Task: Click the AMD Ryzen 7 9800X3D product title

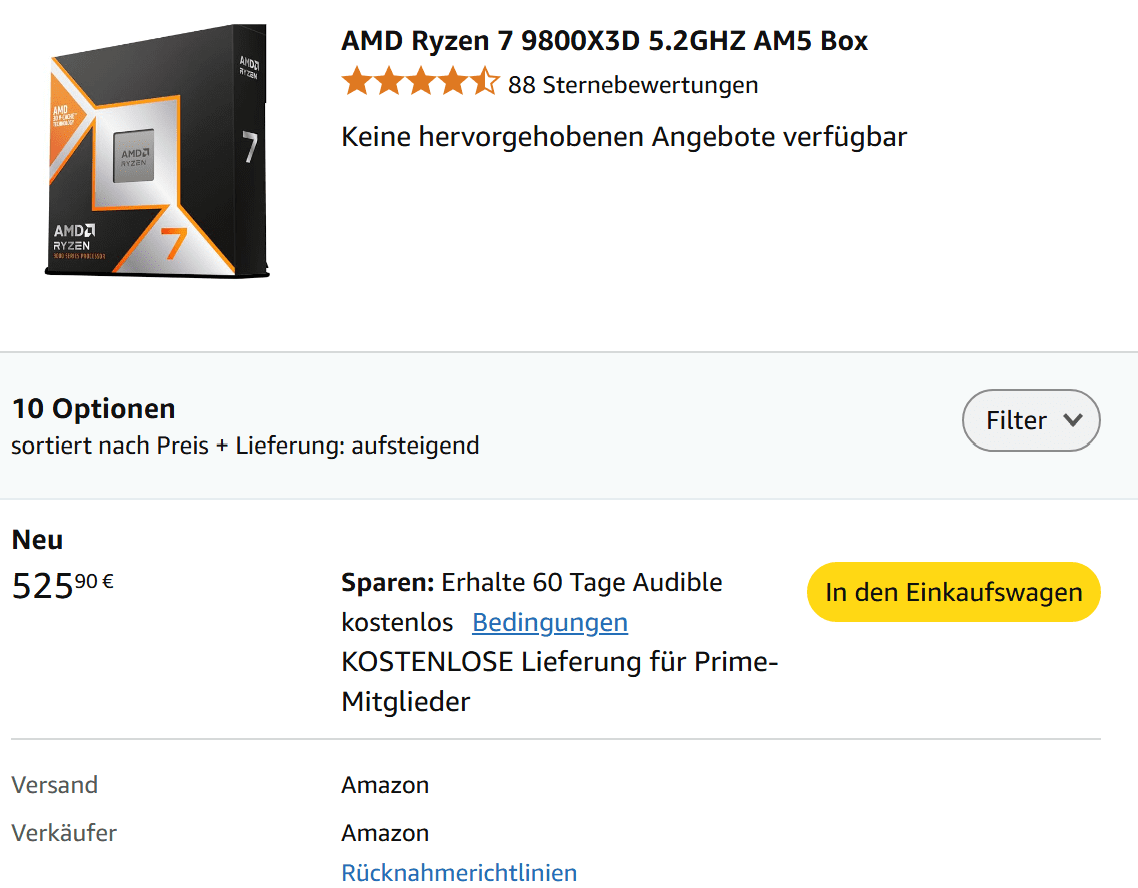Action: 604,41
